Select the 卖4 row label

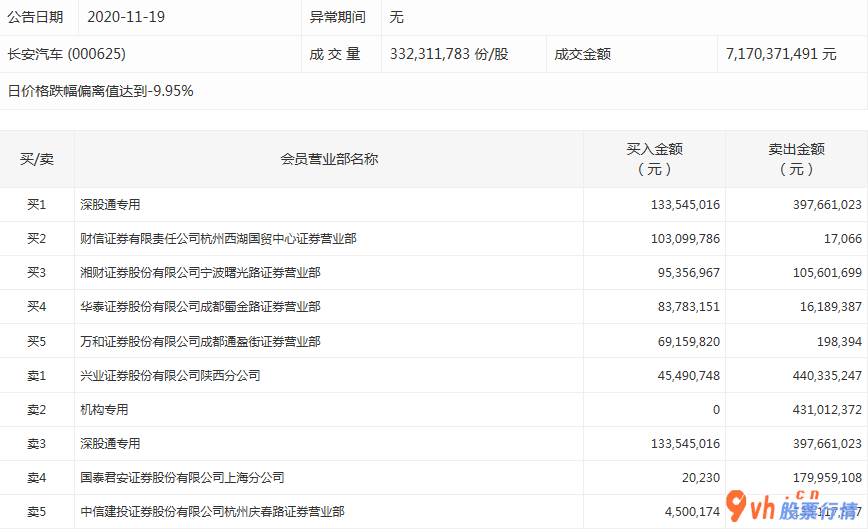tap(37, 478)
